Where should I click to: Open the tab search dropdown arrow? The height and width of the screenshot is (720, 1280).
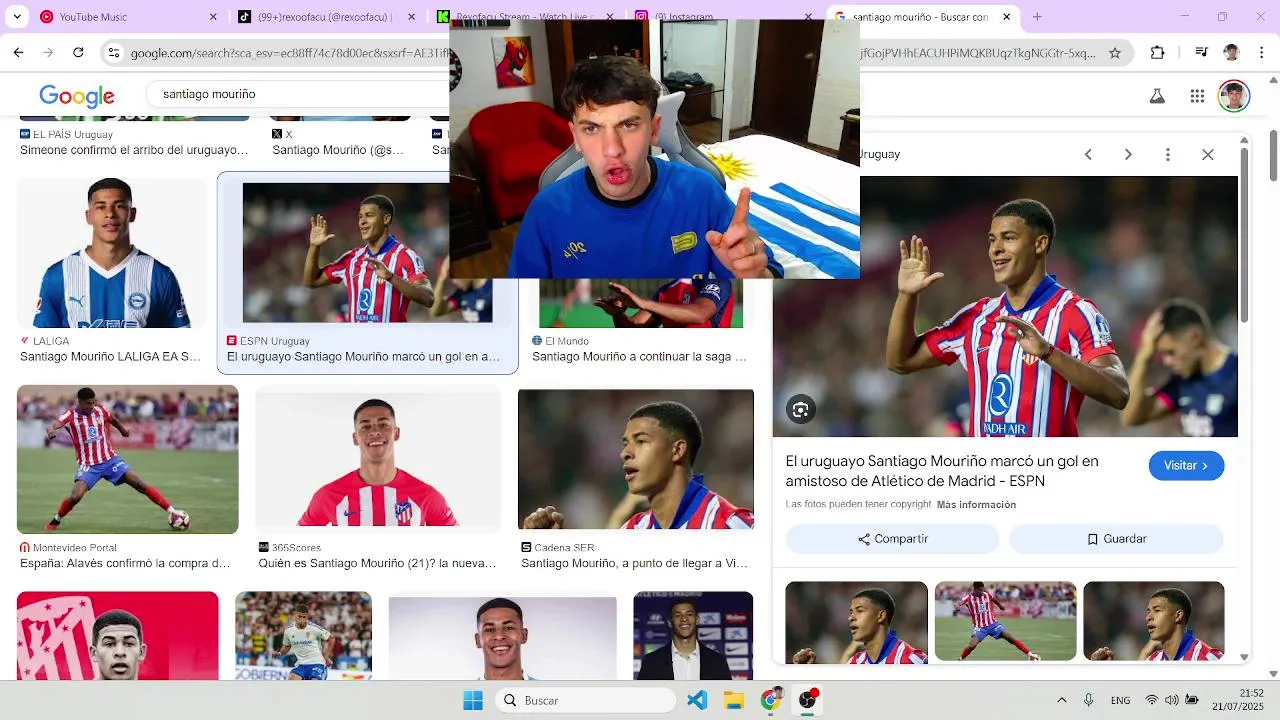[19, 17]
